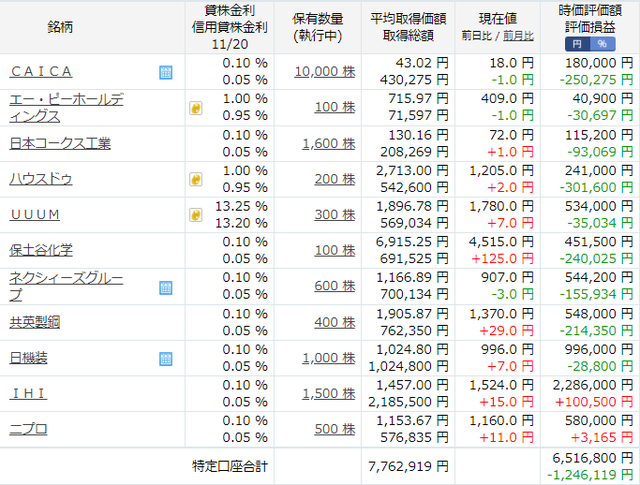Click the 貸株金利 header text
The image size is (640, 485).
(230, 10)
